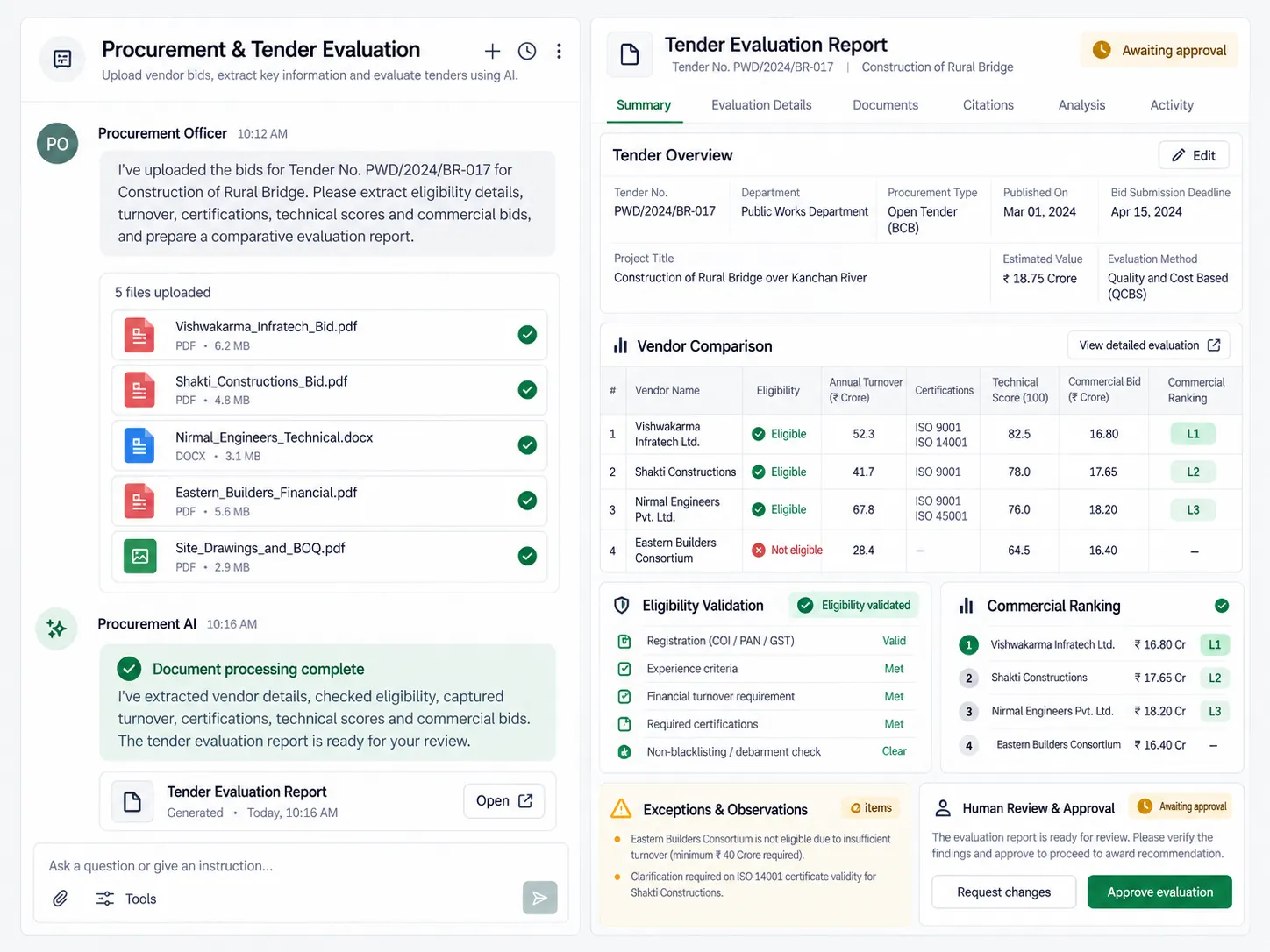The image size is (1270, 952).
Task: Click Open on the Tender Evaluation Report card
Action: (503, 800)
